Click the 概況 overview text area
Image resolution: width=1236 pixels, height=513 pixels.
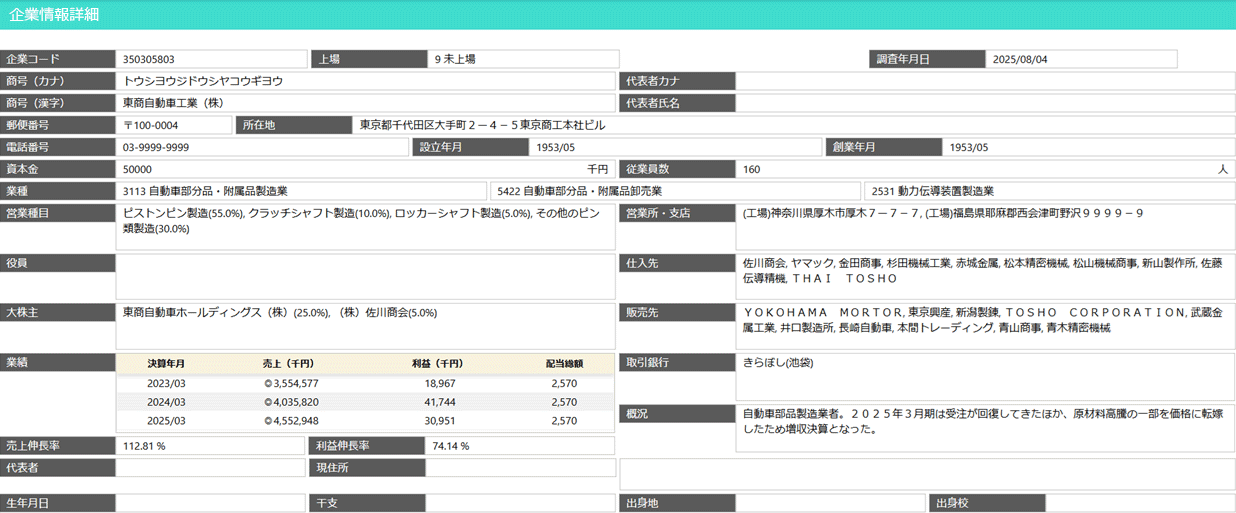(985, 427)
